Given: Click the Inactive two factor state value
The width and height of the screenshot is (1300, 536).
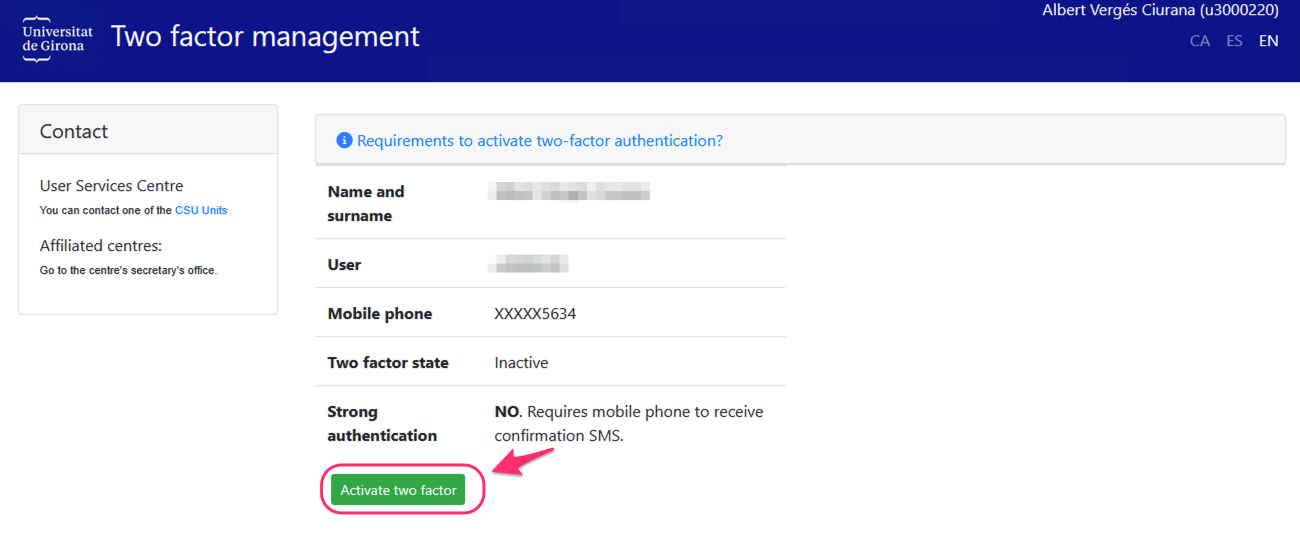Looking at the screenshot, I should [521, 363].
